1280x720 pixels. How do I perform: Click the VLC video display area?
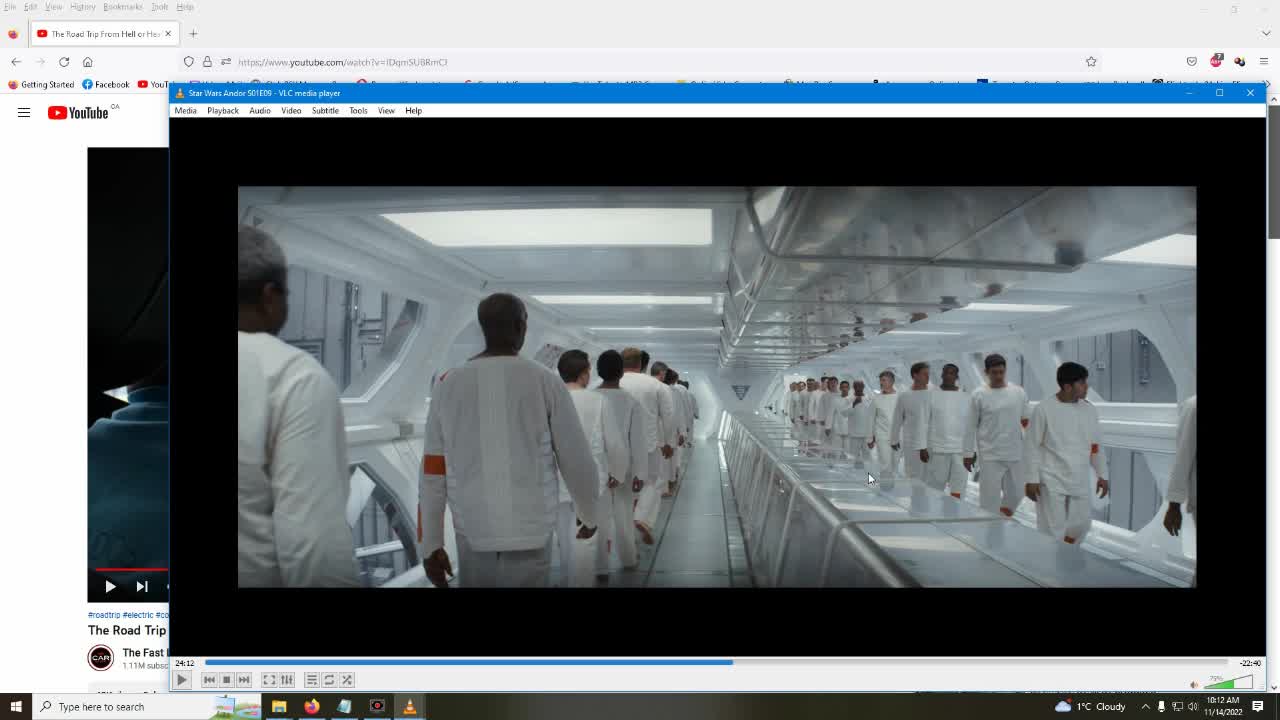click(716, 387)
